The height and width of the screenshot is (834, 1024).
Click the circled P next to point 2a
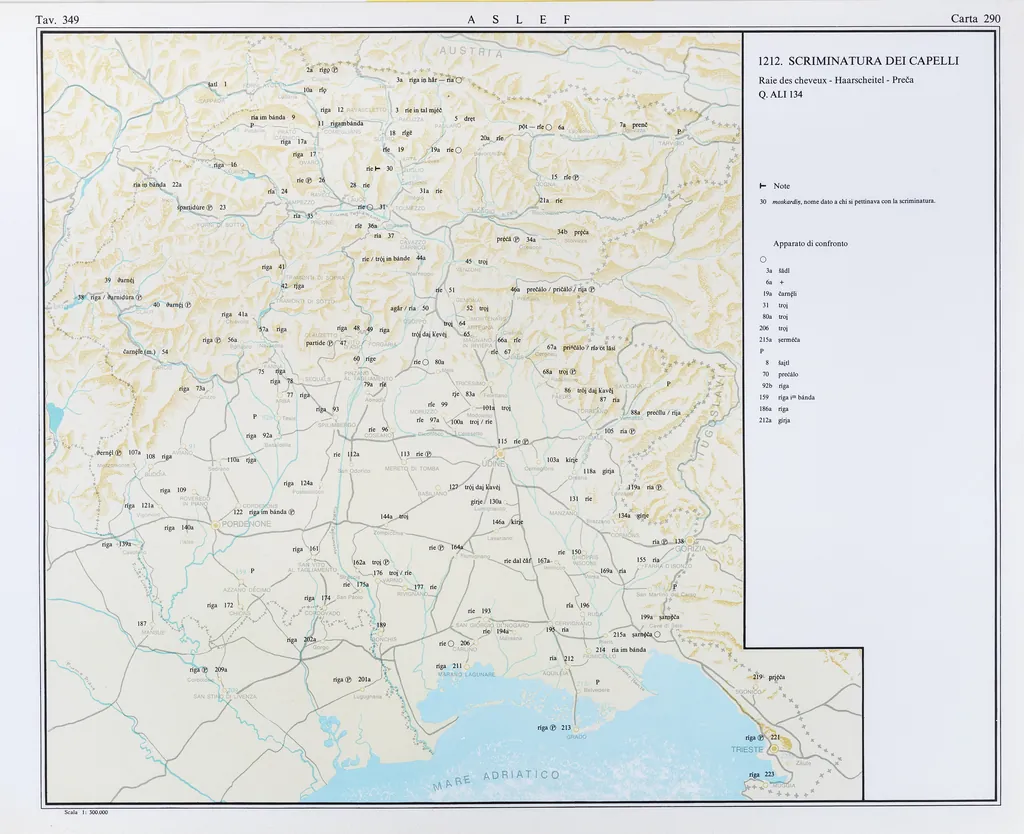pos(335,70)
